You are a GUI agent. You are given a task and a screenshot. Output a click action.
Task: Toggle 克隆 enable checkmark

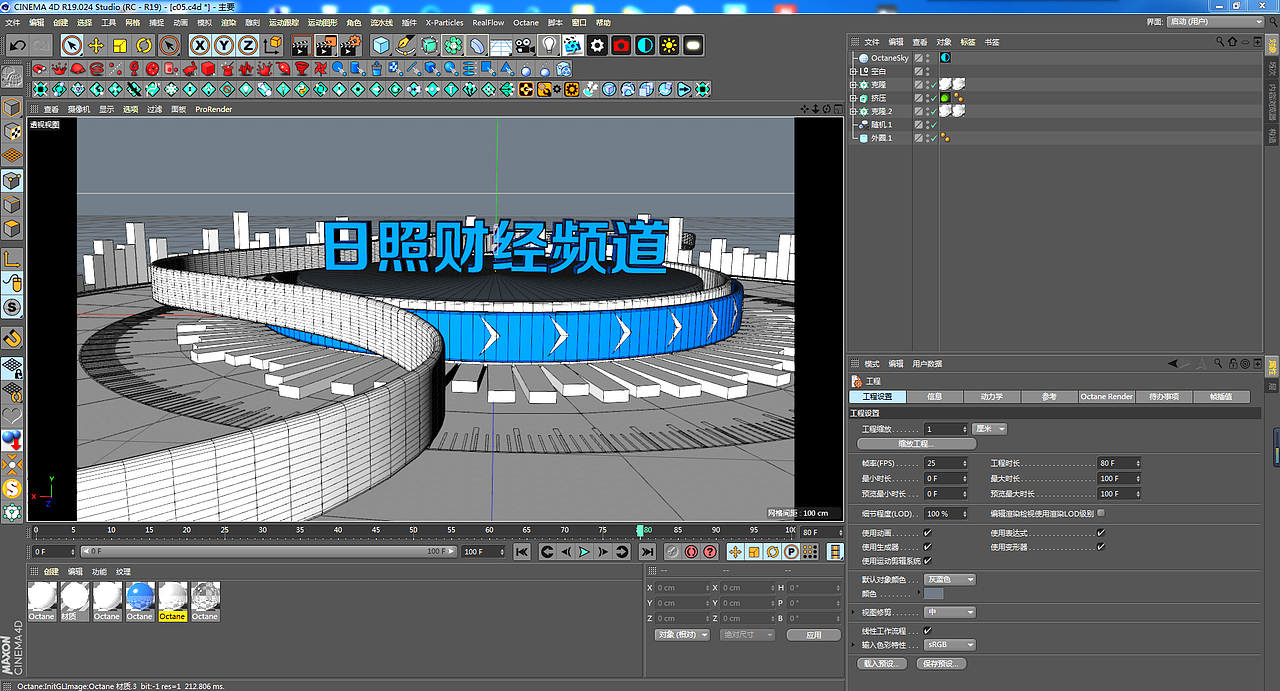[934, 85]
